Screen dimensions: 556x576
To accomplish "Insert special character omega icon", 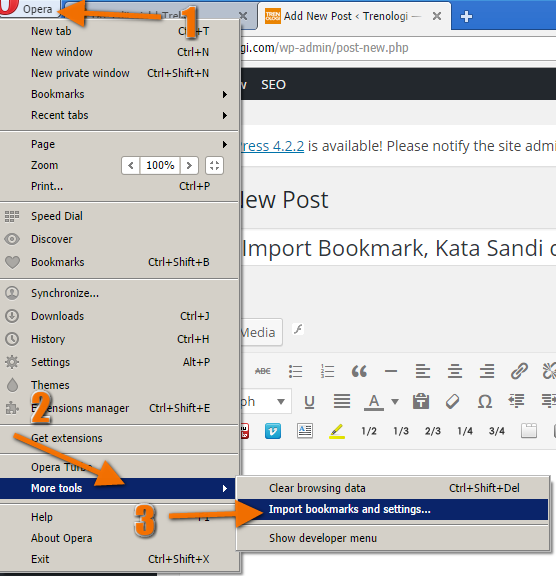I will (485, 402).
